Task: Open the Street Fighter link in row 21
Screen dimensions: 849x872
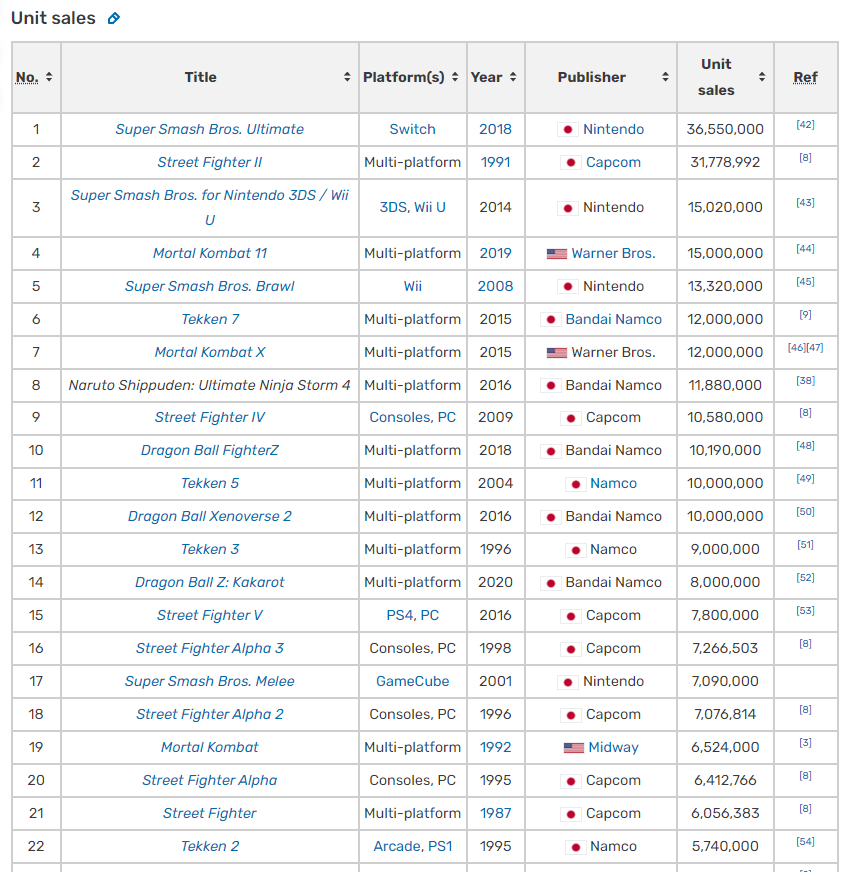Action: coord(210,813)
